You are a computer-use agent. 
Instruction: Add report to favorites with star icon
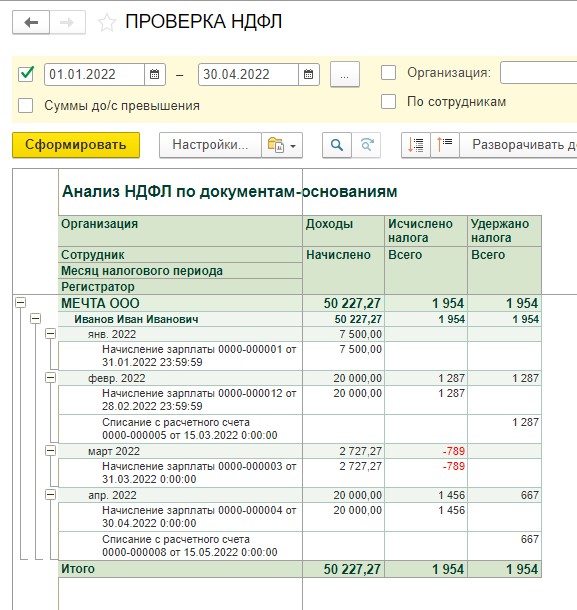[x=107, y=23]
